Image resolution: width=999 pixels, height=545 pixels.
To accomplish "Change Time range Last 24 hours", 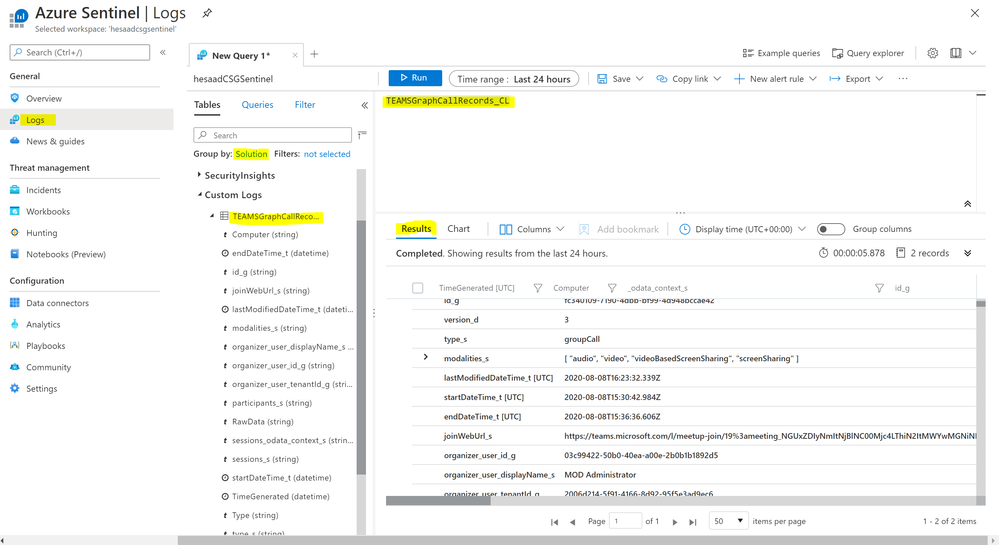I will 514,79.
